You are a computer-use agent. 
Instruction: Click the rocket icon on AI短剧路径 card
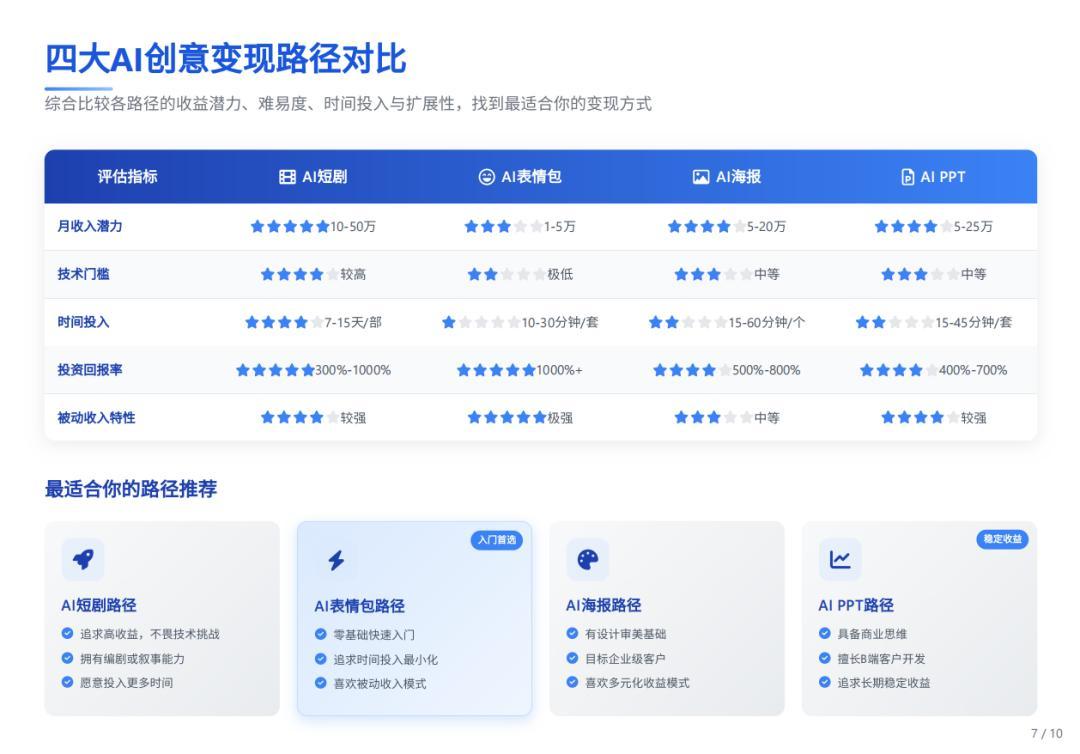[83, 559]
